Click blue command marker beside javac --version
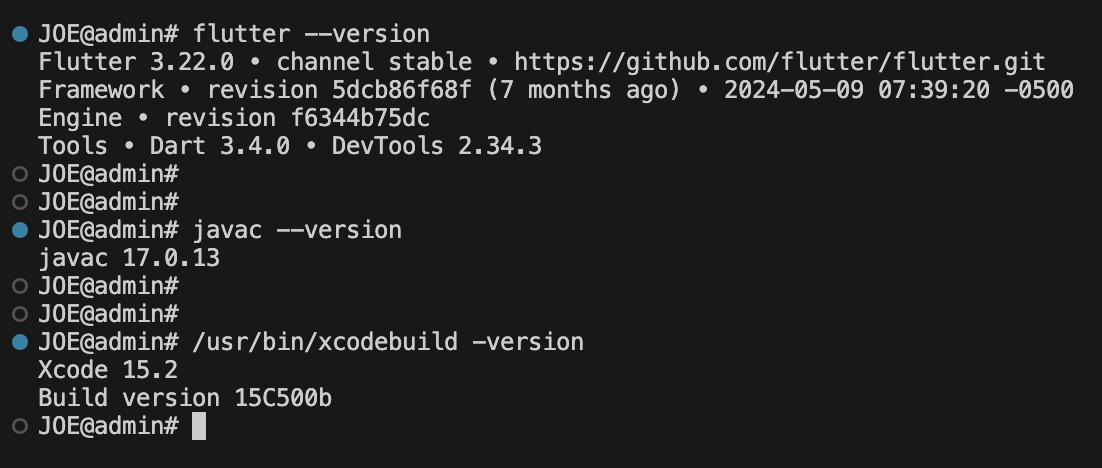The image size is (1102, 468). pyautogui.click(x=20, y=230)
